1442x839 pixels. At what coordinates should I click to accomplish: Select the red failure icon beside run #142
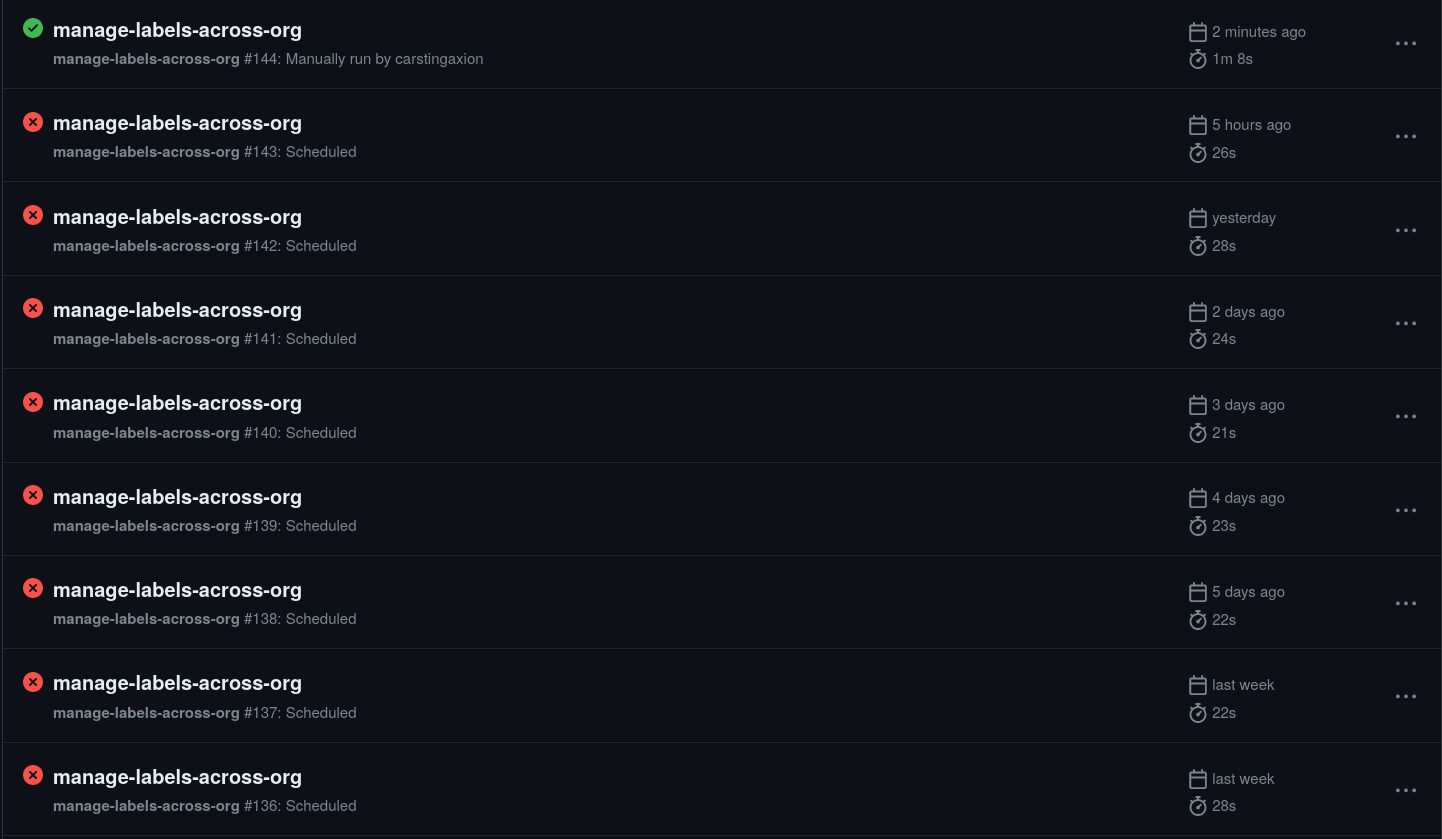(x=32, y=214)
